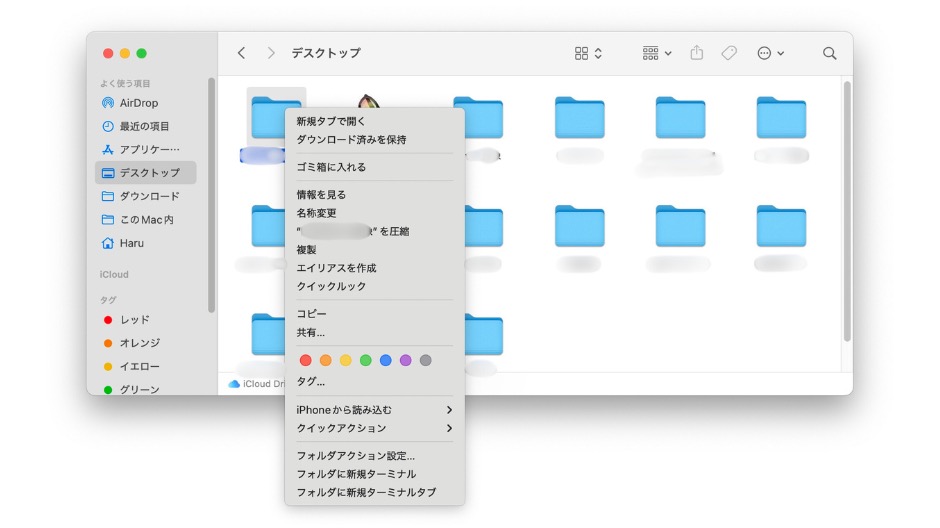The width and height of the screenshot is (940, 528).
Task: Open アプリケーション in the sidebar
Action: point(146,149)
